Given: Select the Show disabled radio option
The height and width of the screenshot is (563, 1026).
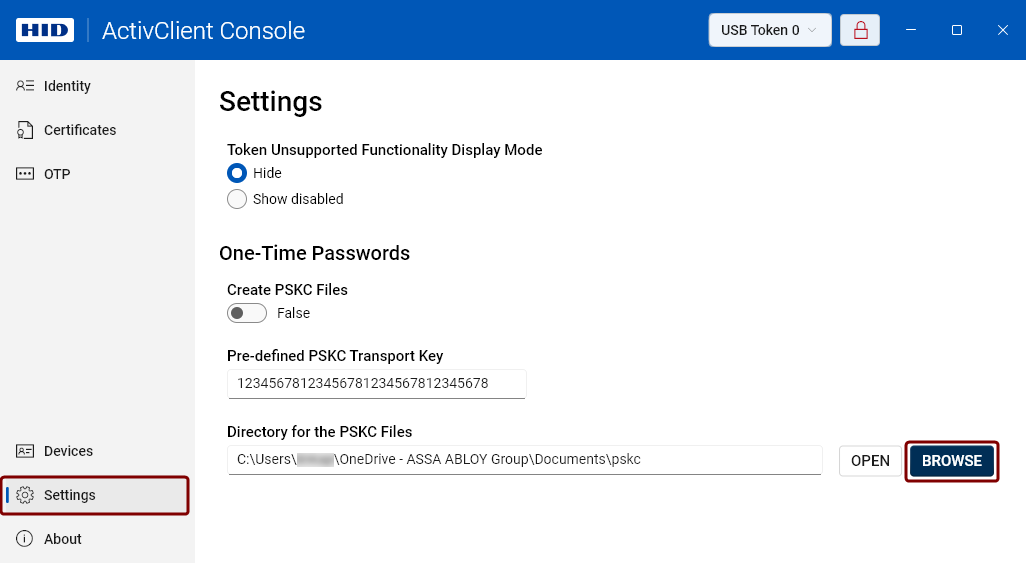Looking at the screenshot, I should click(237, 199).
